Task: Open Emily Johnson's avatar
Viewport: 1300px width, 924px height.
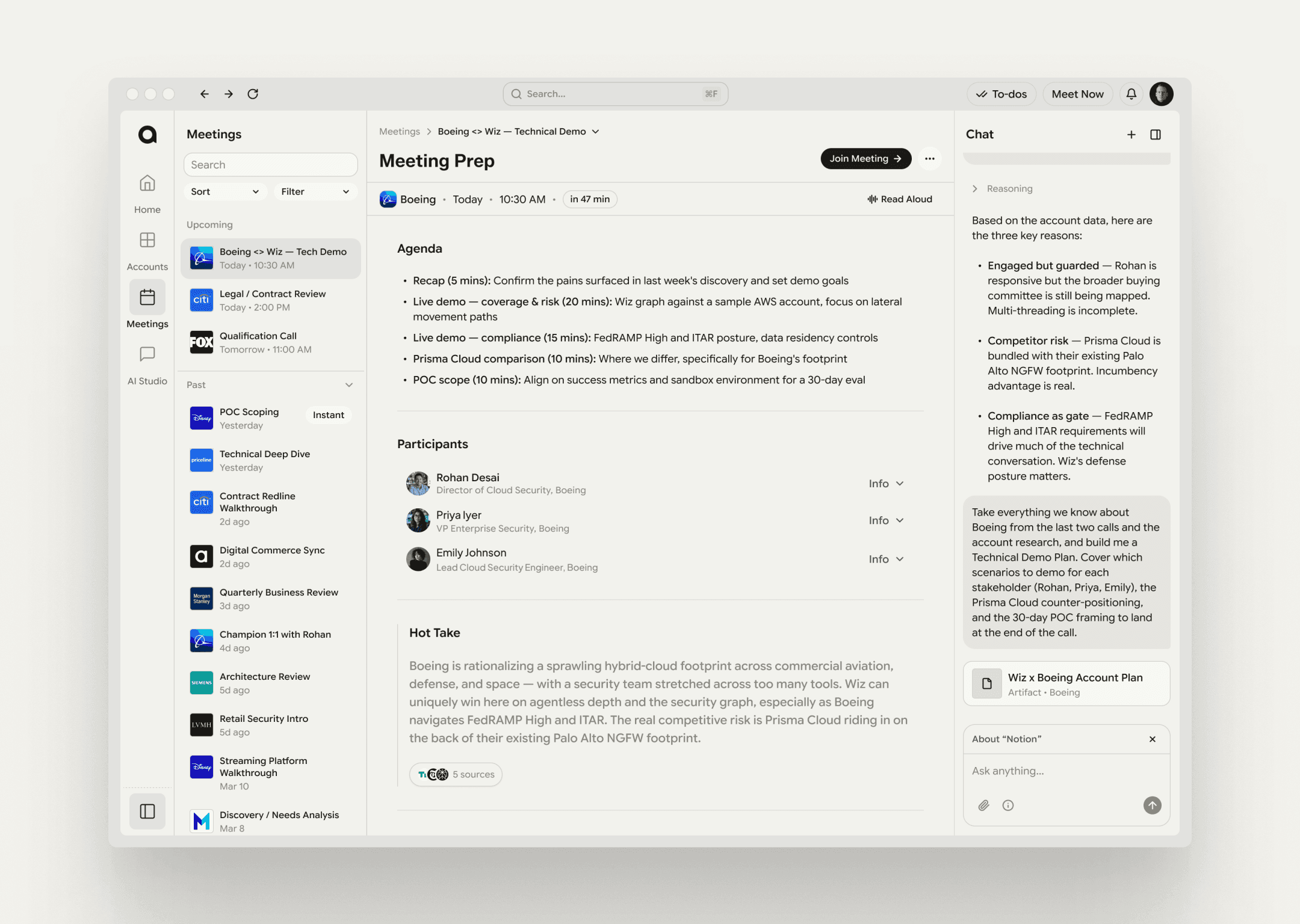Action: point(418,559)
